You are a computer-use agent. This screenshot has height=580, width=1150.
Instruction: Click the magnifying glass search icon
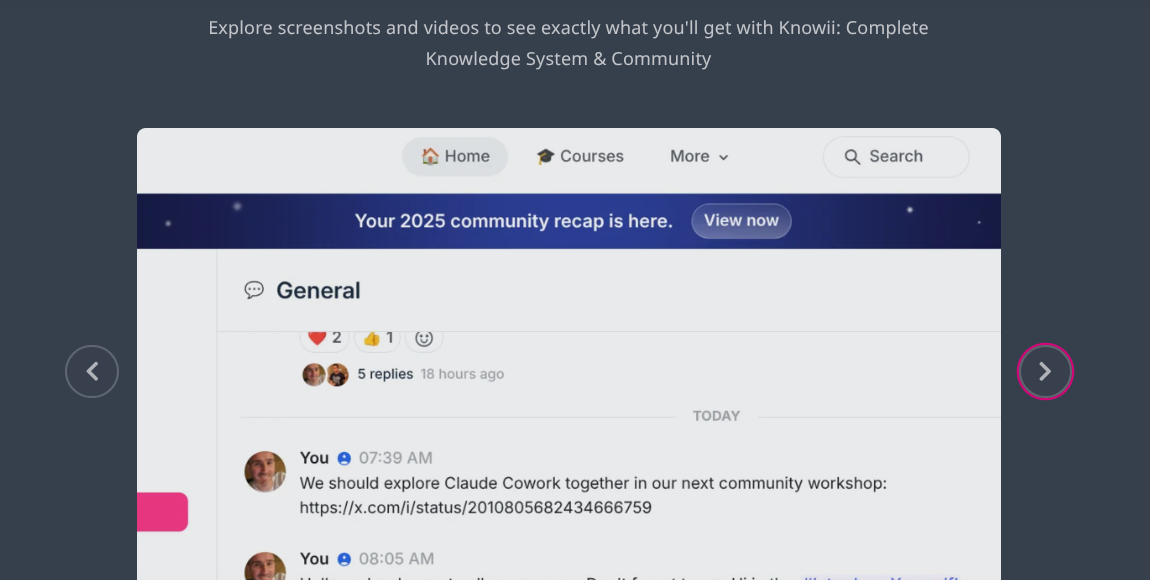pos(852,157)
